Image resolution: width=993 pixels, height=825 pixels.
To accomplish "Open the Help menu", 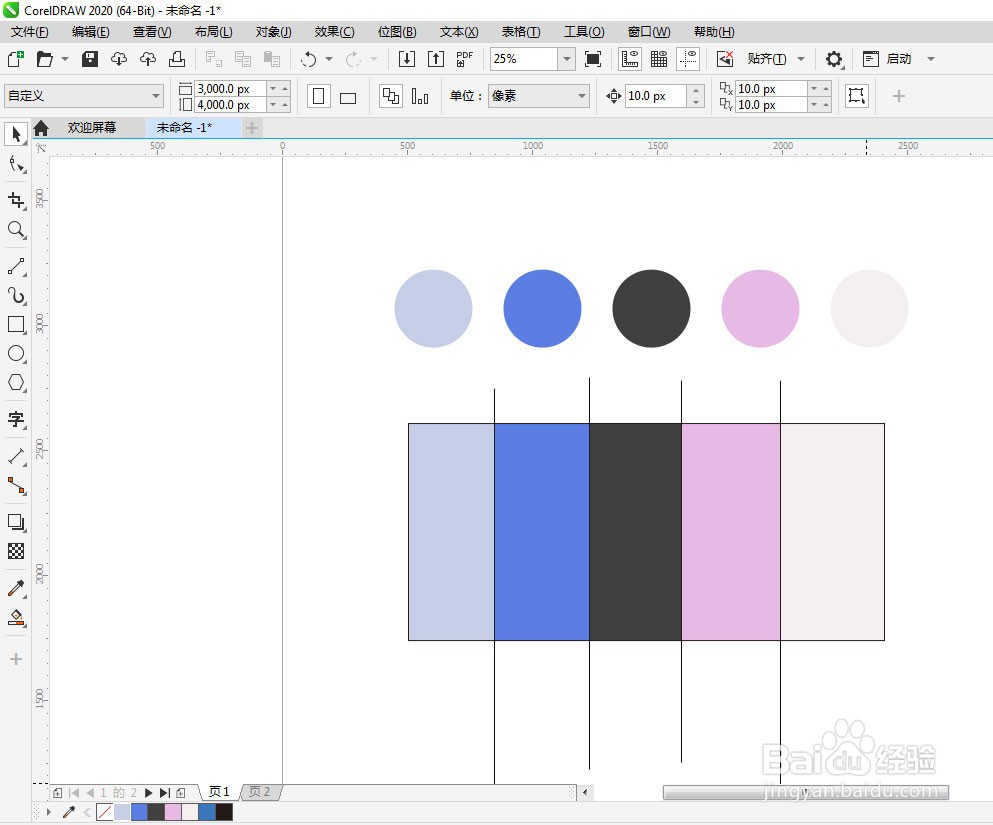I will pyautogui.click(x=714, y=32).
